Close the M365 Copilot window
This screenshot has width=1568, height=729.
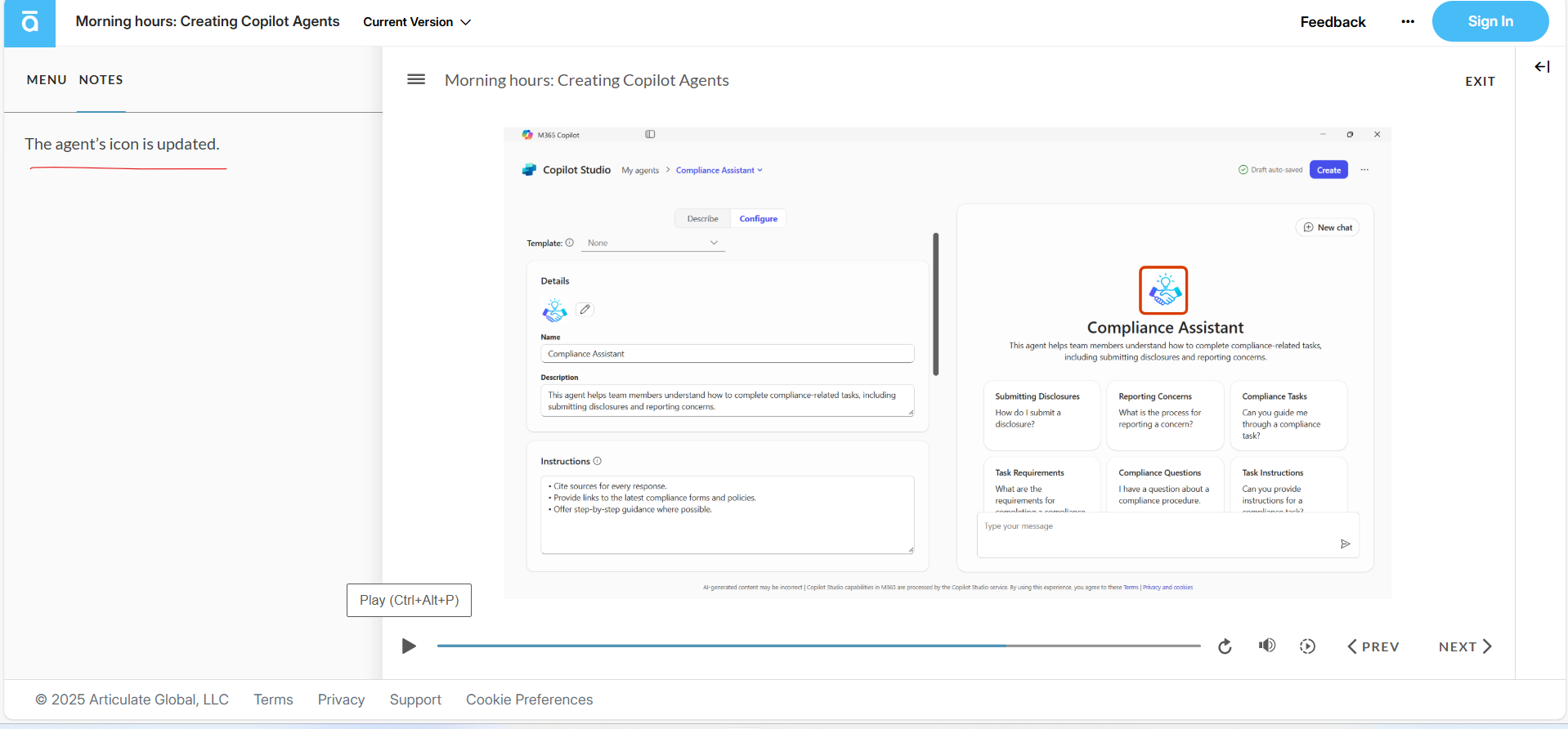pos(1377,134)
